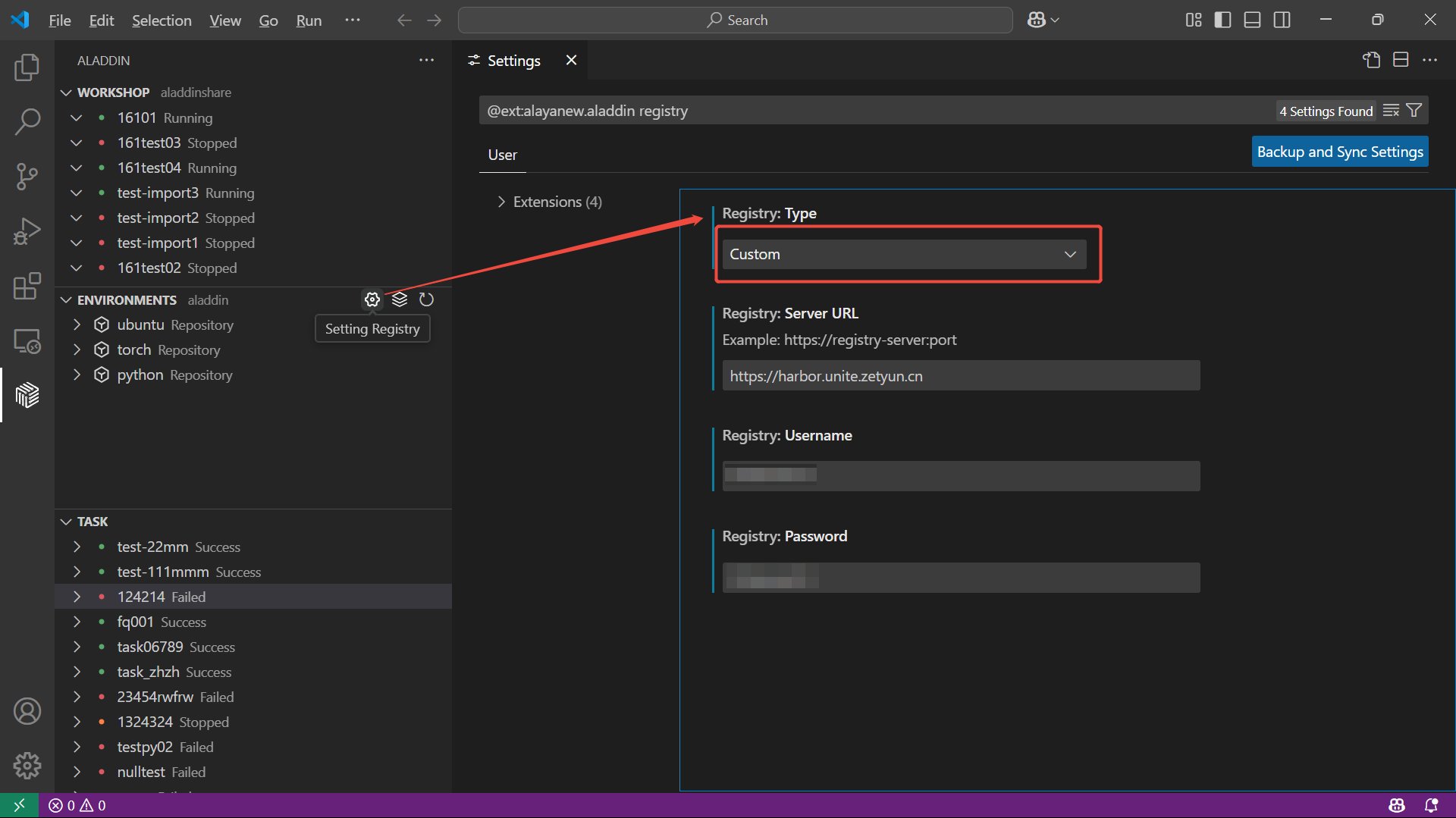Click the Backup and Sync Settings button
Screen dimensions: 1456x818
(x=1339, y=151)
